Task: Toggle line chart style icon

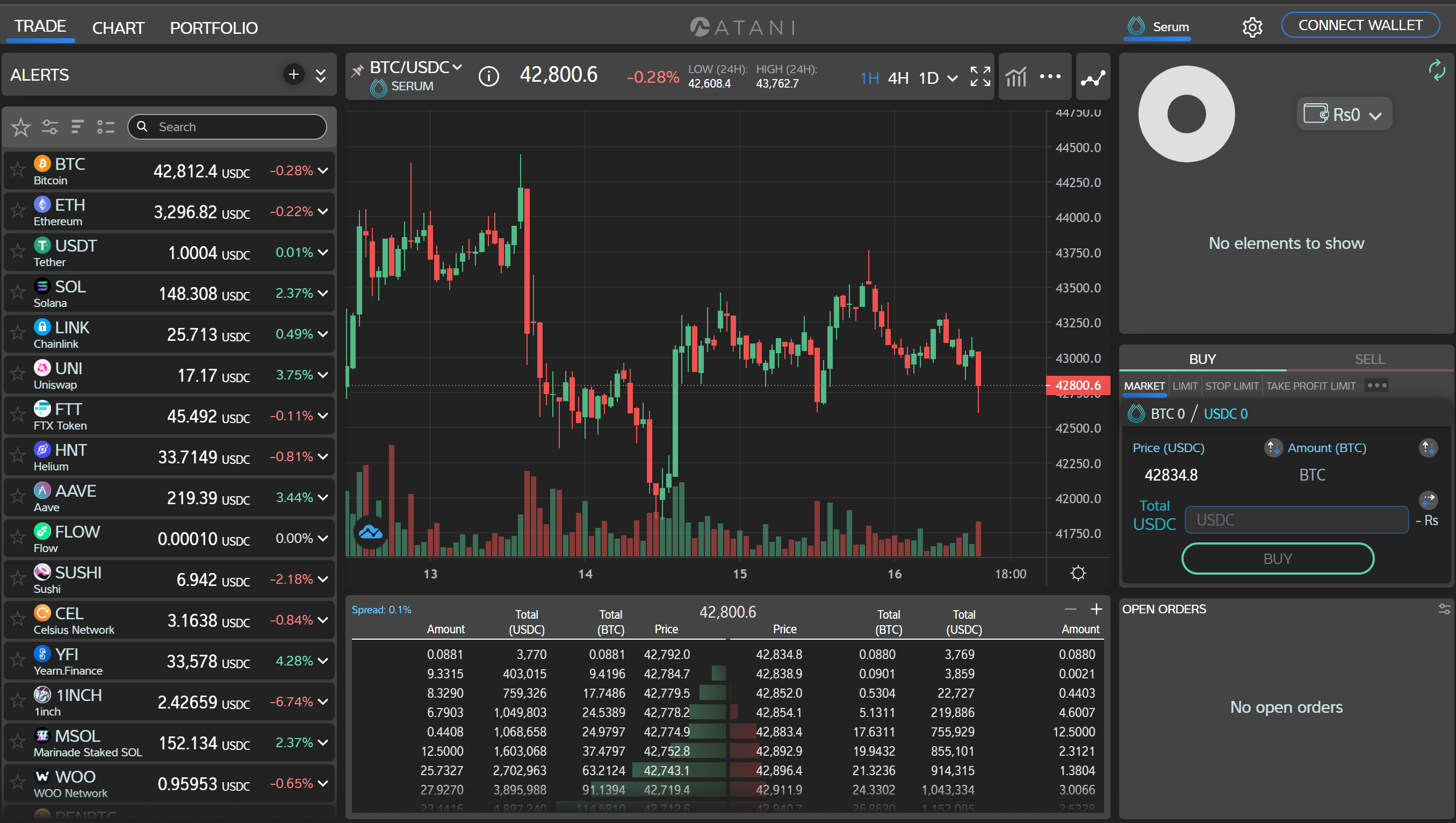Action: [x=1093, y=78]
